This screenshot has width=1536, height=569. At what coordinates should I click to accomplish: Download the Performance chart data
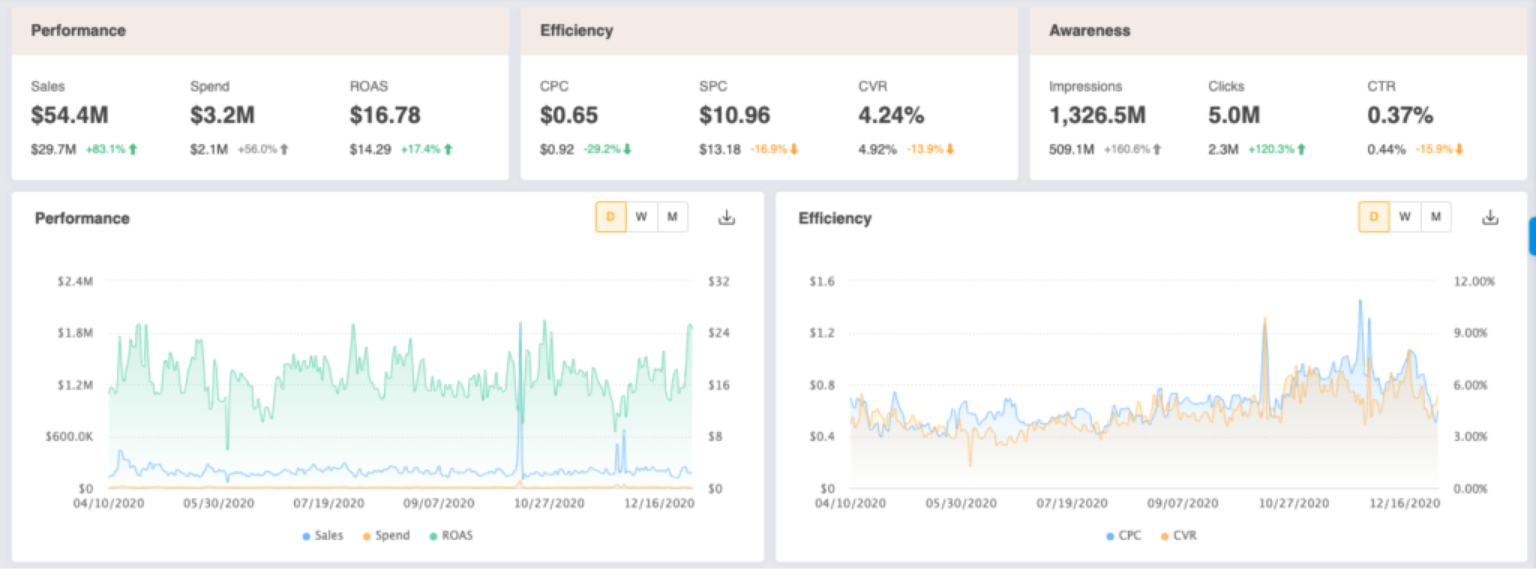pos(727,218)
